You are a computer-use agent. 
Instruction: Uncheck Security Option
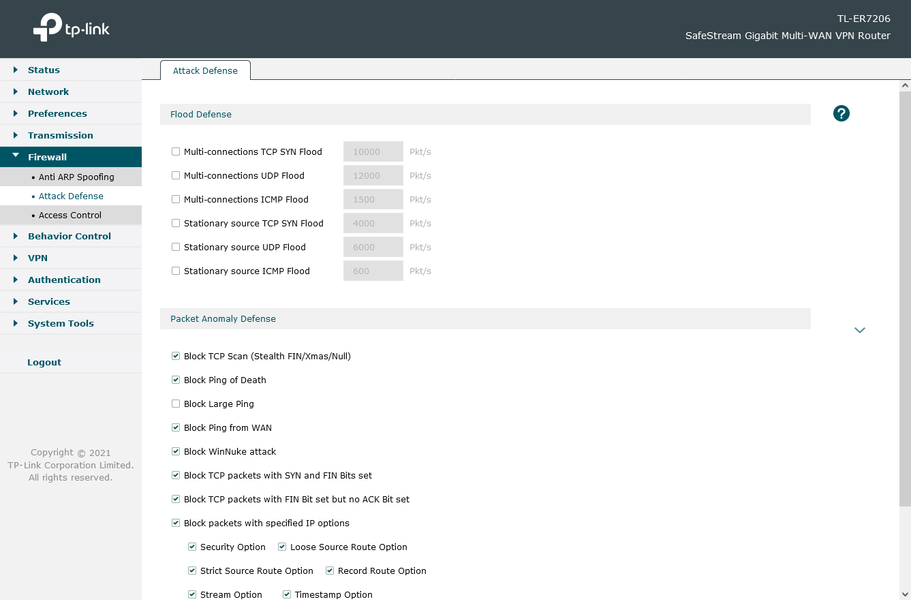coord(192,547)
